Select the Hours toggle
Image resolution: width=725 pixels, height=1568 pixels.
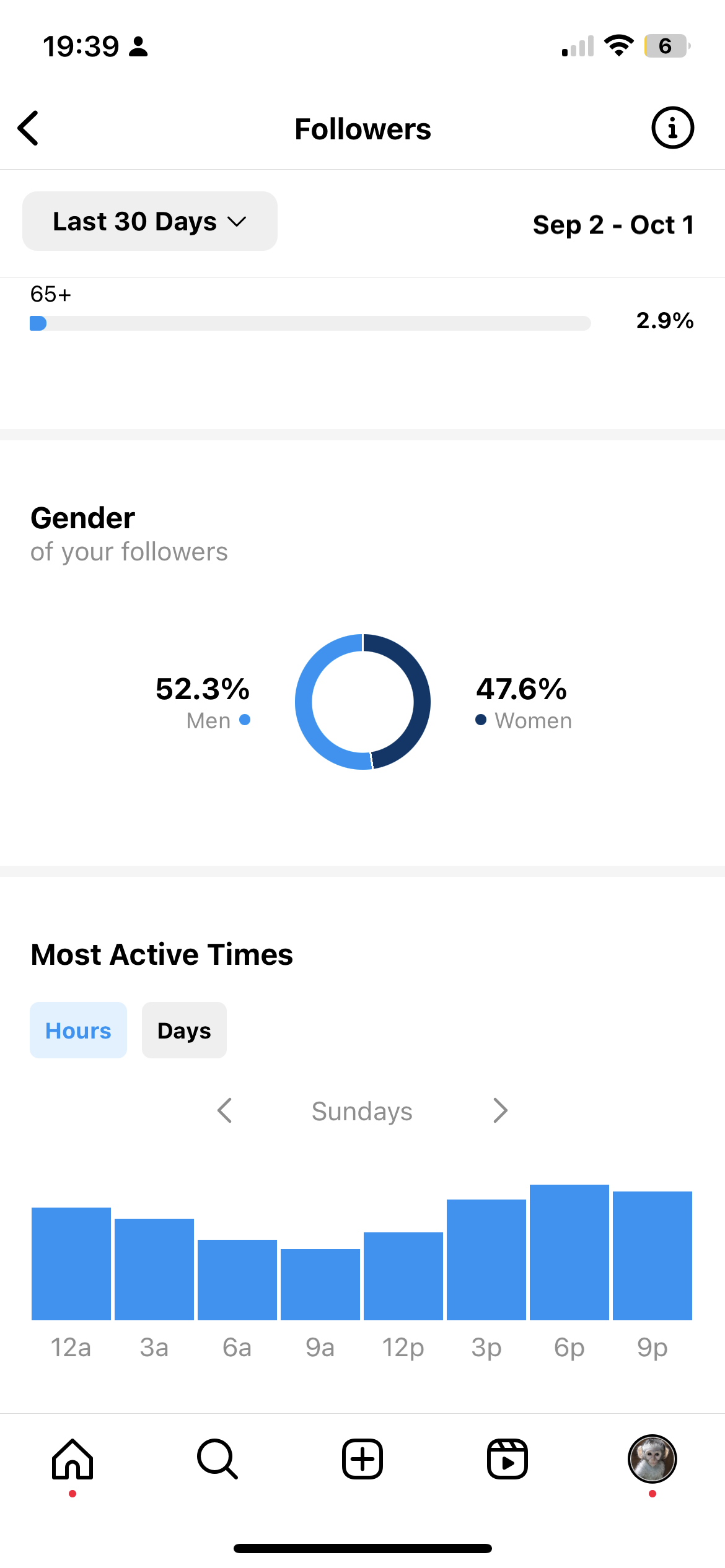click(78, 1030)
